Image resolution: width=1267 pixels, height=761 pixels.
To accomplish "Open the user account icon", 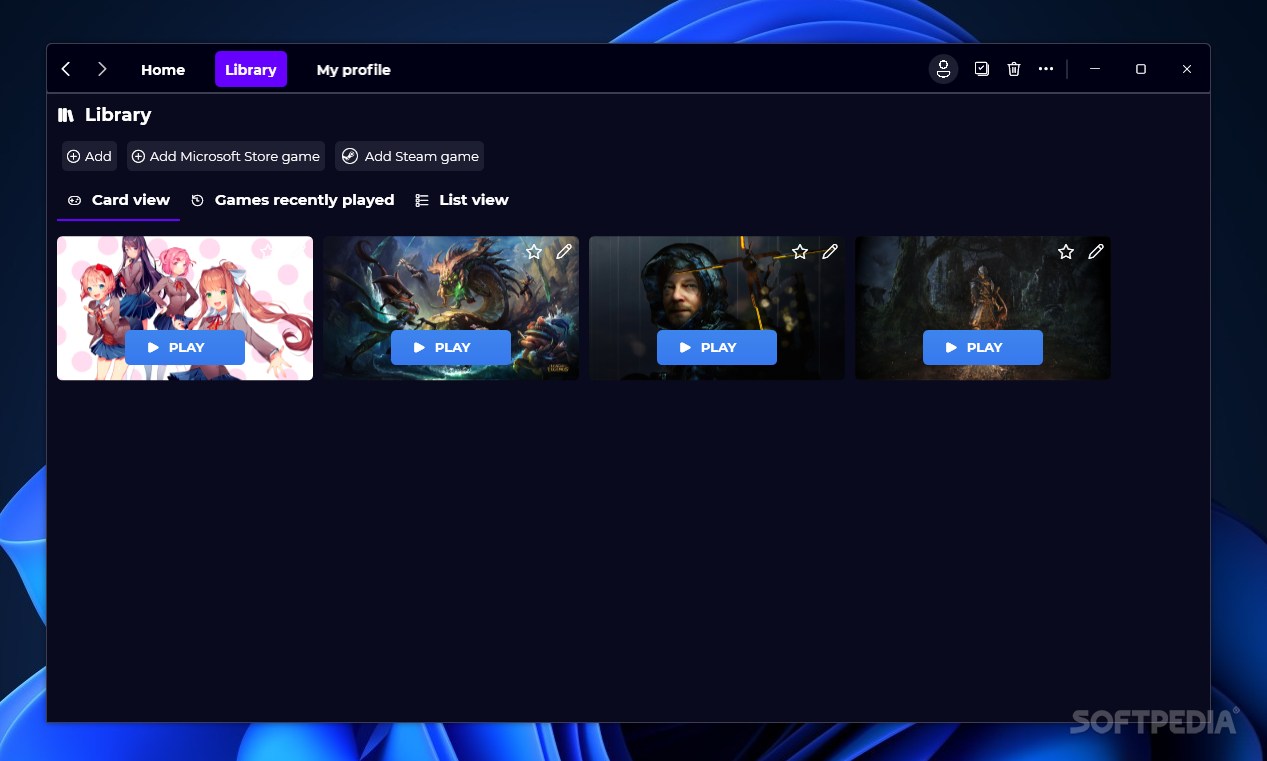I will click(x=943, y=69).
